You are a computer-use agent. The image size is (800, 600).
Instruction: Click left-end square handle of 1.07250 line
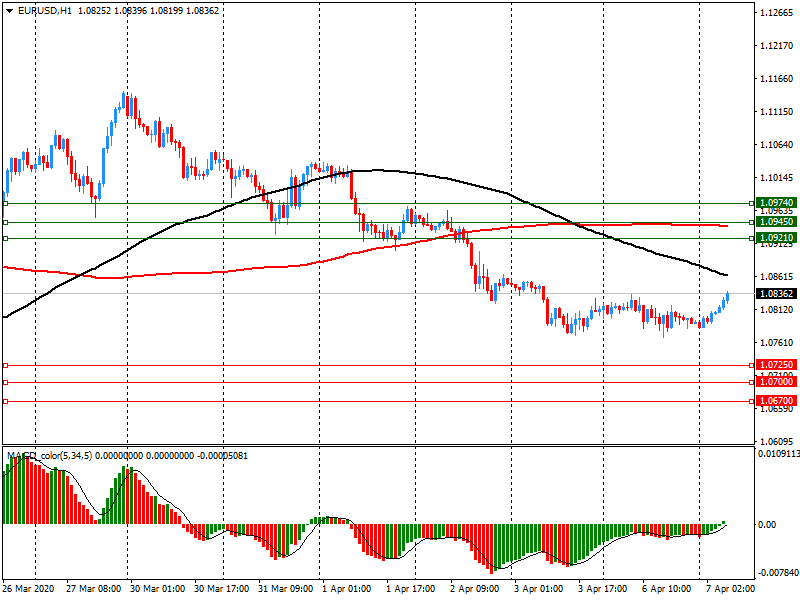(6, 365)
